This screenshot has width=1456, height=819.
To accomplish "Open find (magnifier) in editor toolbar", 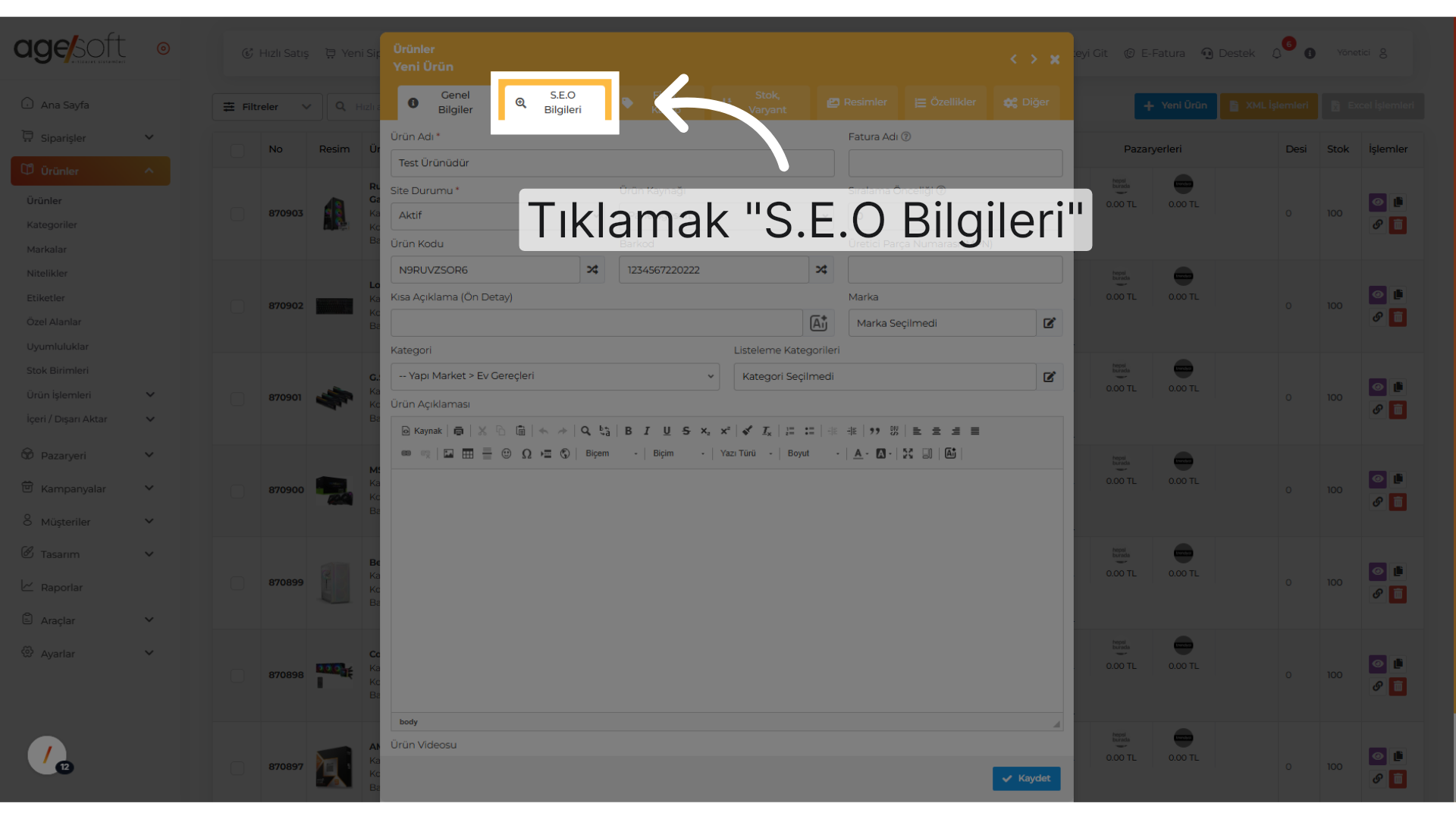I will point(585,431).
